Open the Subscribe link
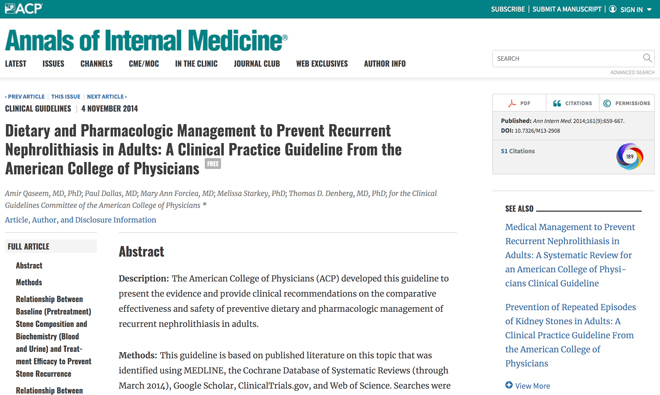The width and height of the screenshot is (660, 395). pos(508,9)
